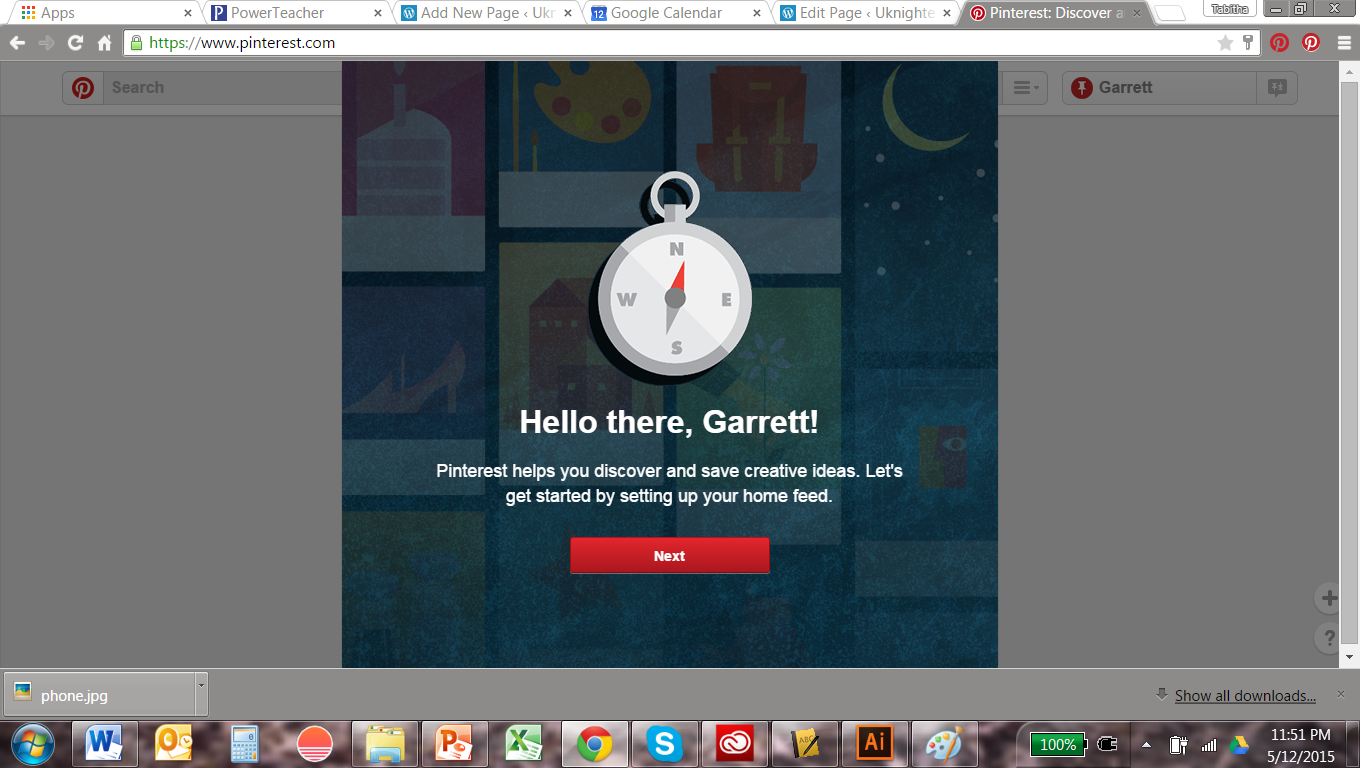Image resolution: width=1360 pixels, height=768 pixels.
Task: Show hidden system tray icons arrow
Action: point(1147,745)
